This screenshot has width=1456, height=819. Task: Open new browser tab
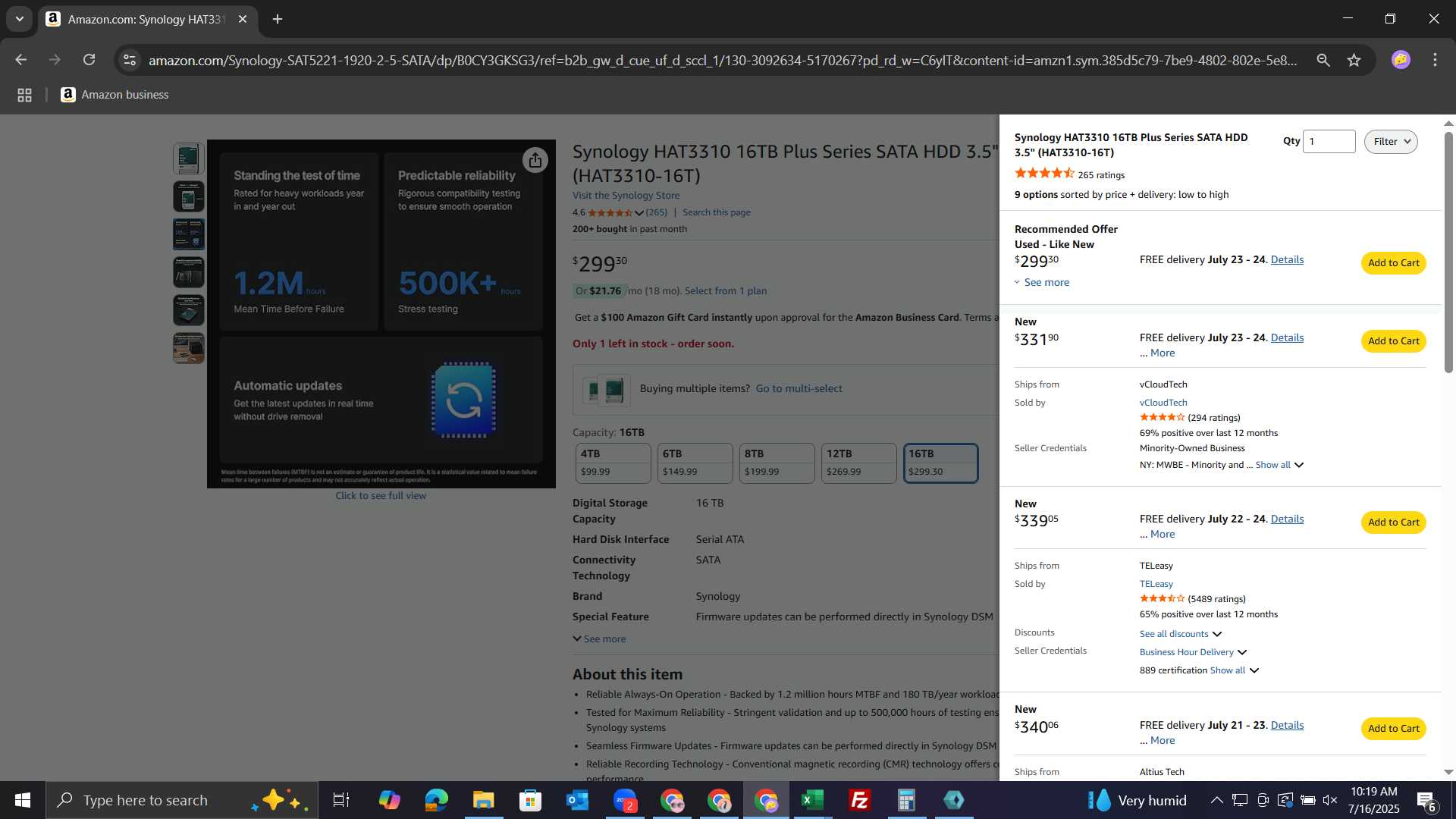278,19
